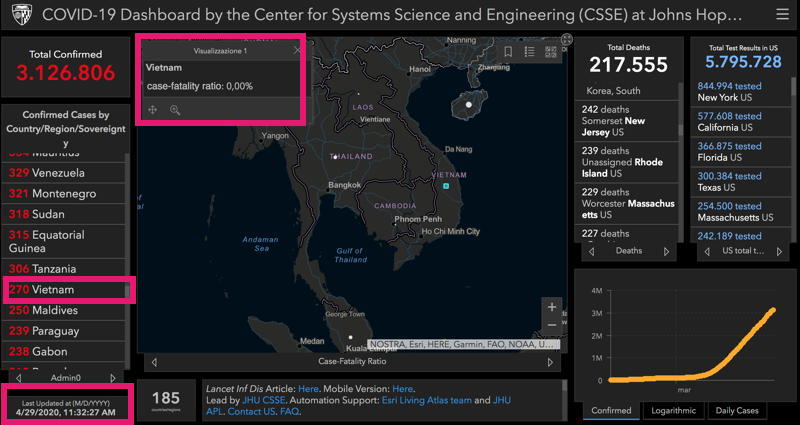Click the white dot on Hainan island
This screenshot has height=425, width=800.
point(469,105)
